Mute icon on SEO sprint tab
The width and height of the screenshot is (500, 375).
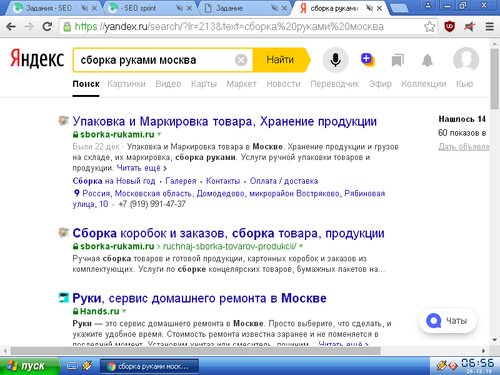coord(180,8)
